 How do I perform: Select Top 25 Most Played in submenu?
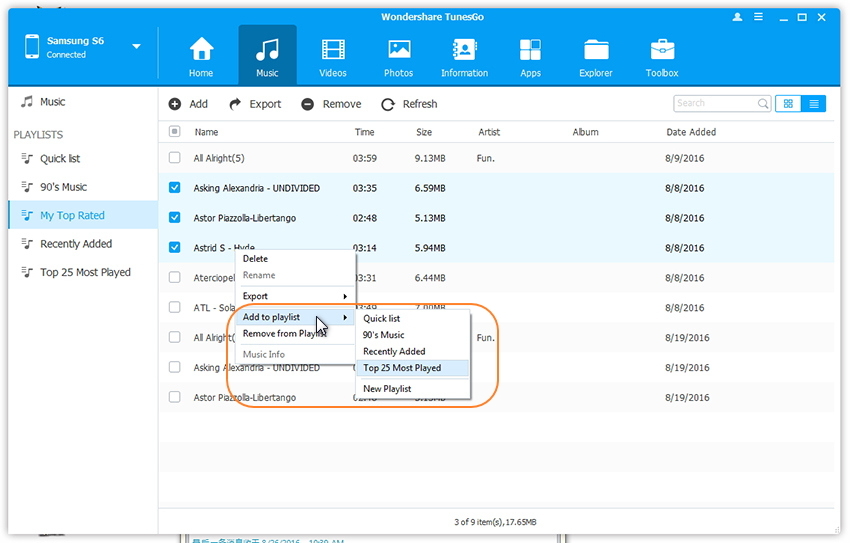click(x=413, y=368)
